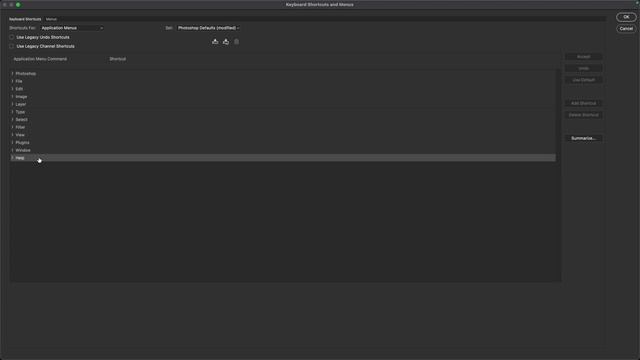
Task: Click the Summarize... button
Action: click(584, 138)
